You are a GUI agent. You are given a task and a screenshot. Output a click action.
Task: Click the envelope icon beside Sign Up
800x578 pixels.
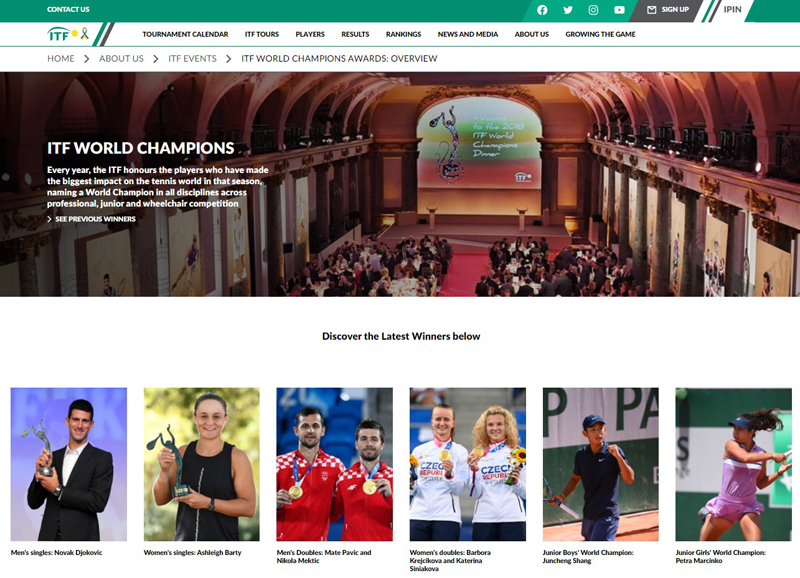(x=652, y=10)
